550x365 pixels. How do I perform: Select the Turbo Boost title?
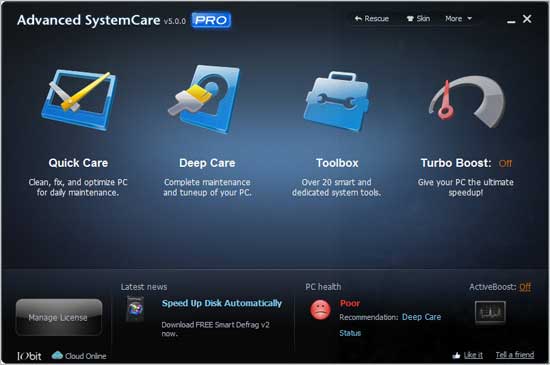point(456,163)
